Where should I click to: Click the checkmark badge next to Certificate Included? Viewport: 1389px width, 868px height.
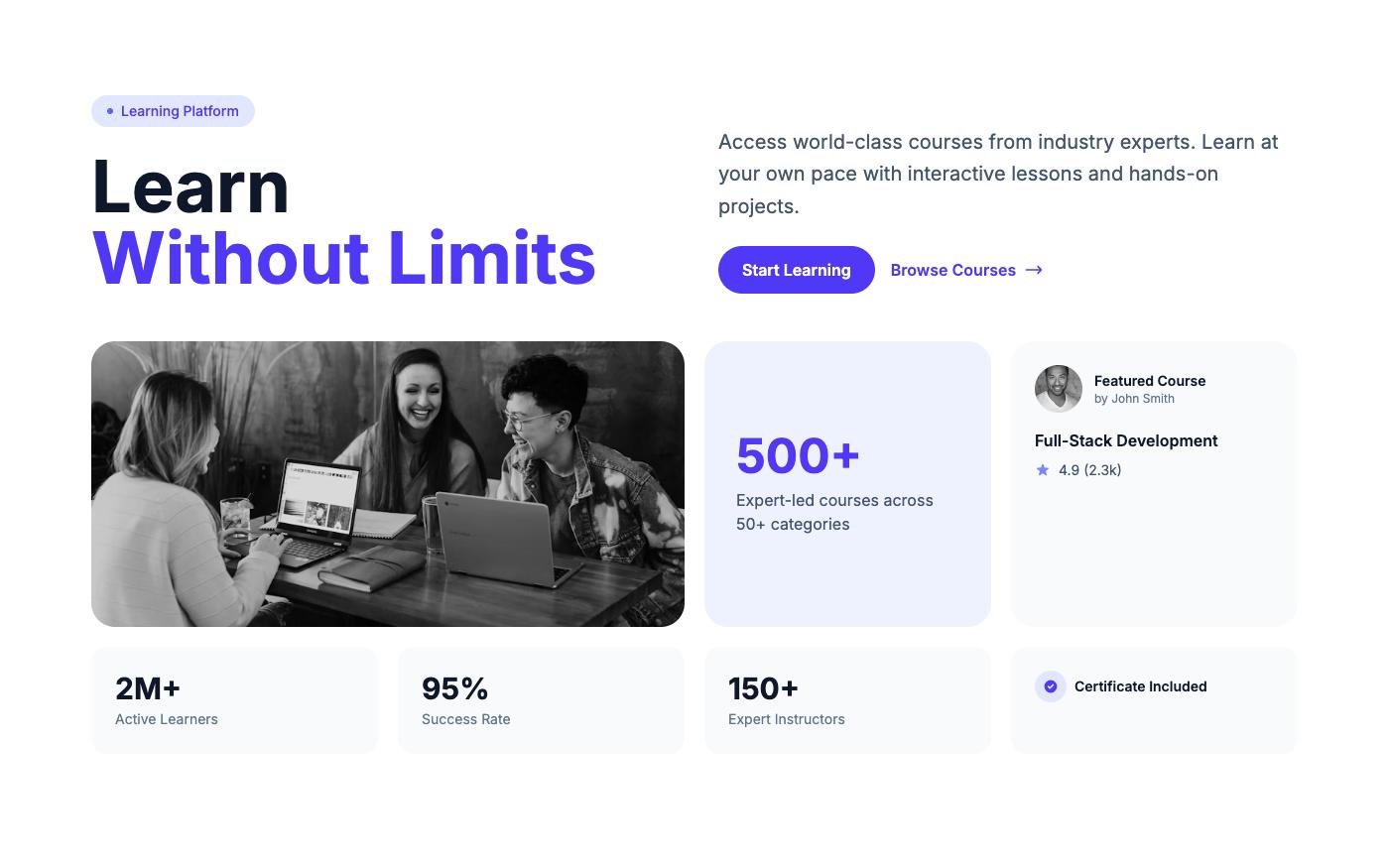click(x=1051, y=686)
